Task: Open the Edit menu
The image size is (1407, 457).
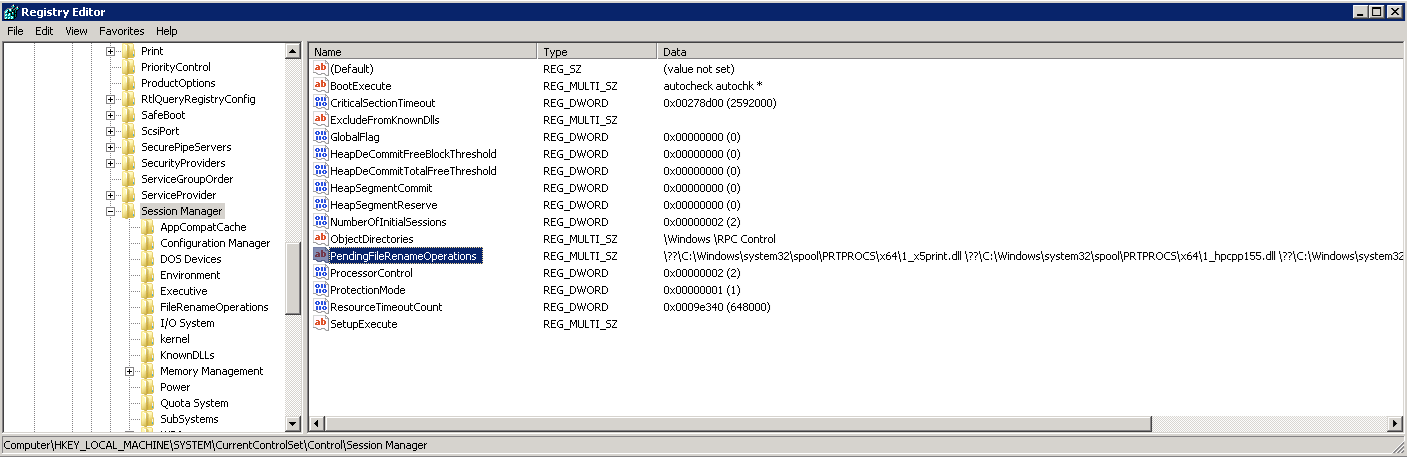Action: 44,31
